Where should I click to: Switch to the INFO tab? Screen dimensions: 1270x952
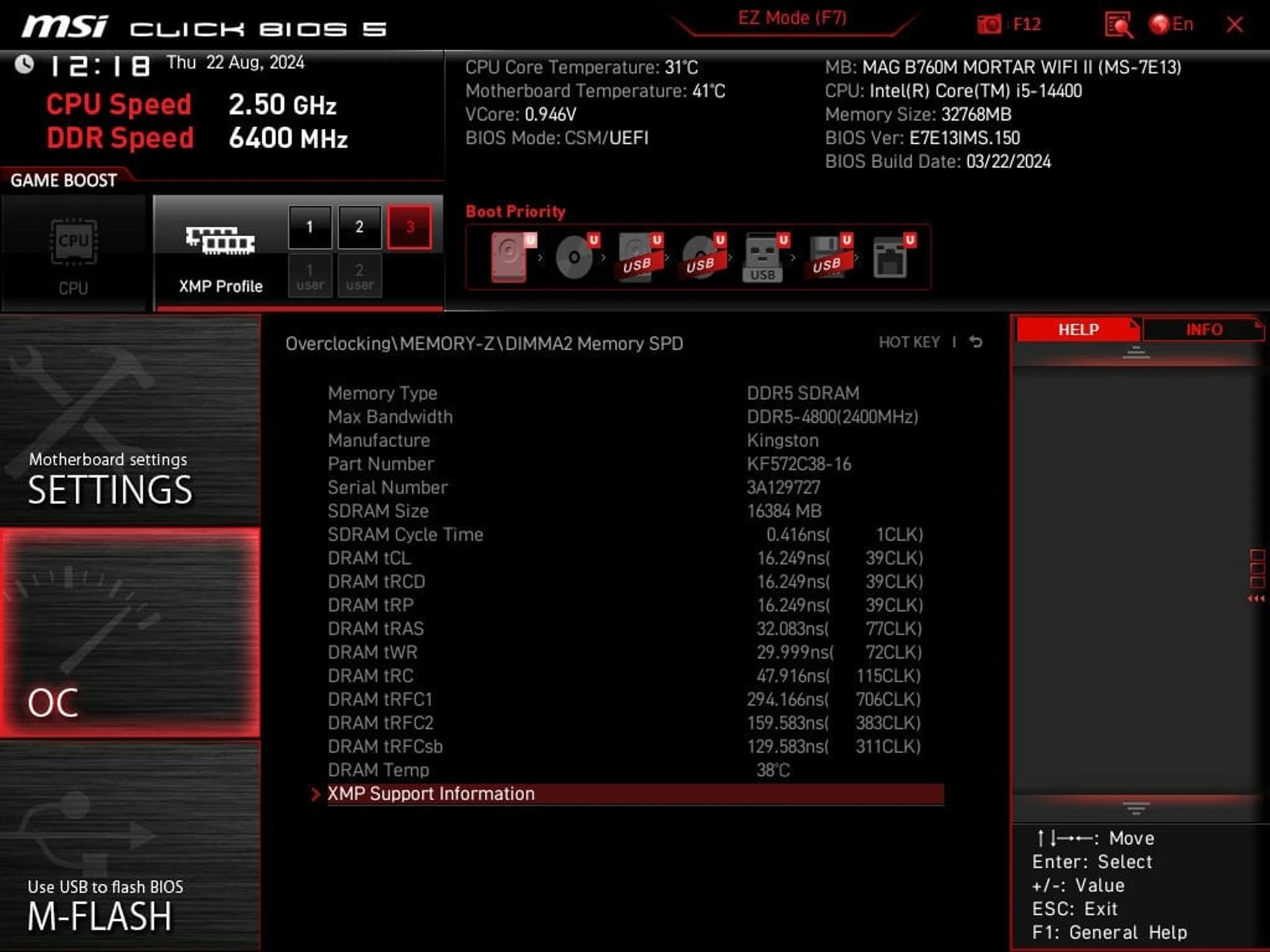coord(1203,329)
